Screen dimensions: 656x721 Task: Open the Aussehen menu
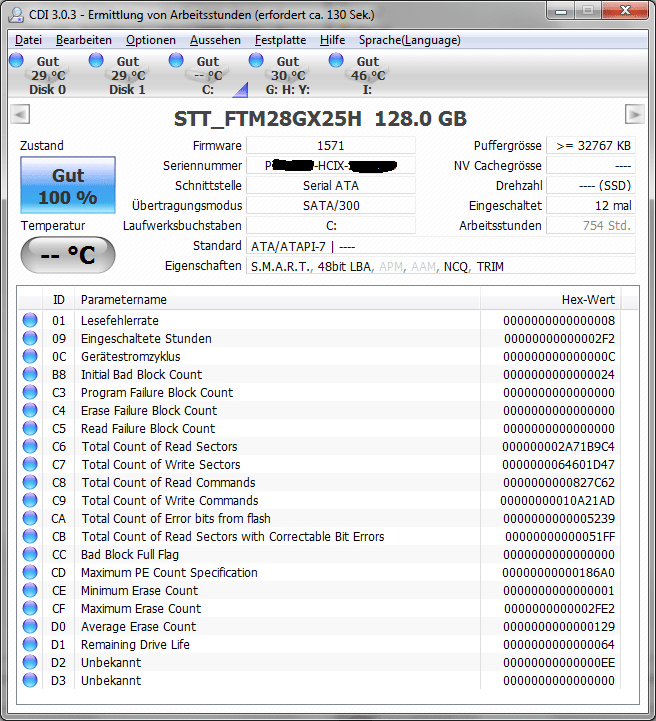point(215,40)
